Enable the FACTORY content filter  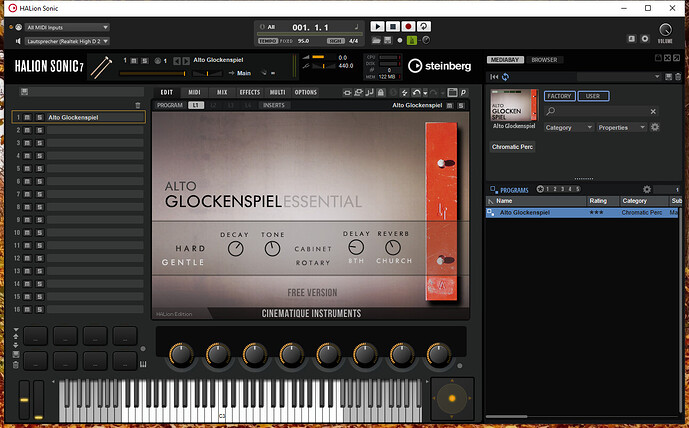(x=559, y=96)
